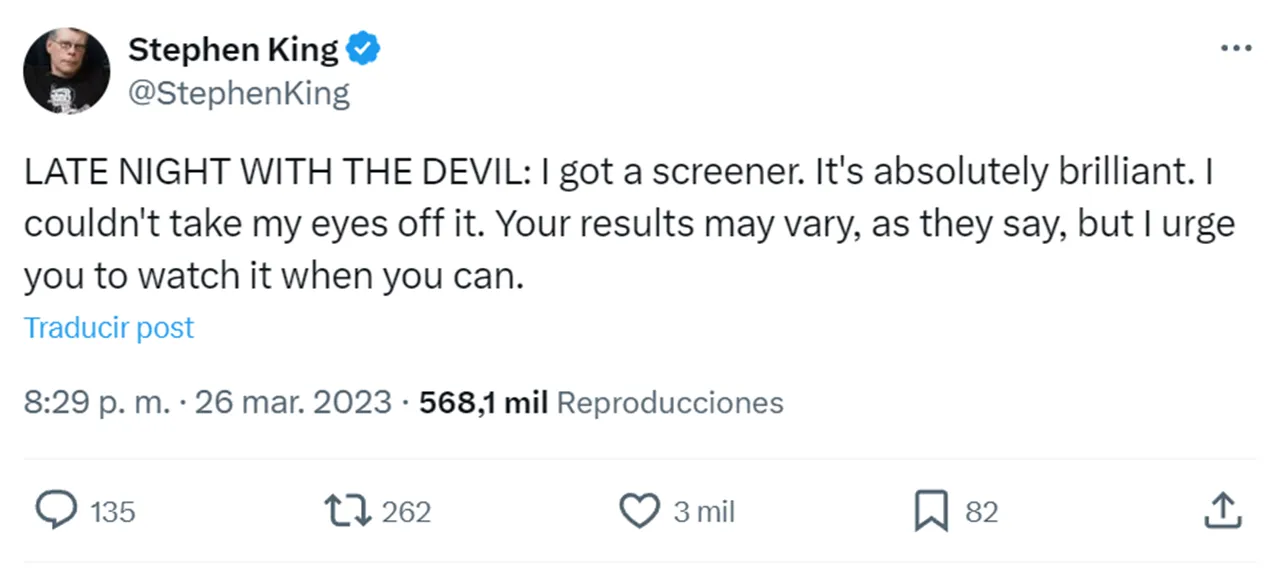Click the "Traducir post" link
This screenshot has height=577, width=1280.
[x=109, y=328]
